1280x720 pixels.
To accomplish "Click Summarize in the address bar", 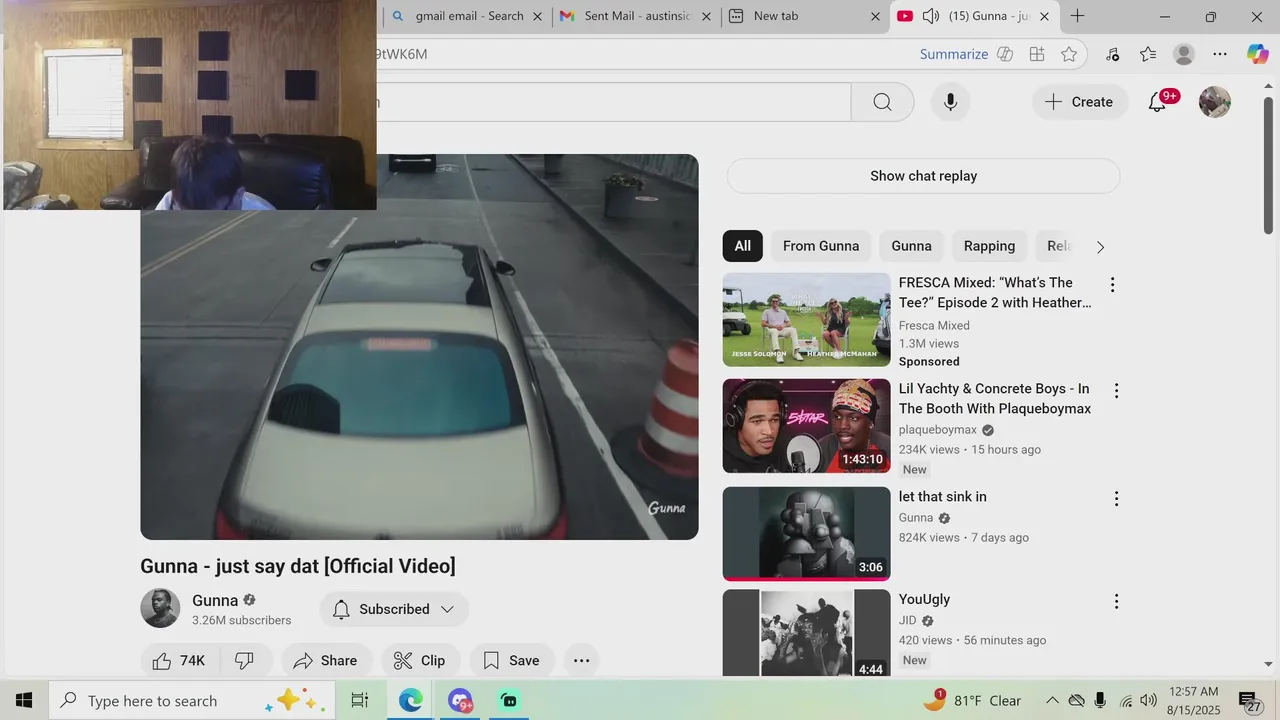I will pyautogui.click(x=954, y=54).
